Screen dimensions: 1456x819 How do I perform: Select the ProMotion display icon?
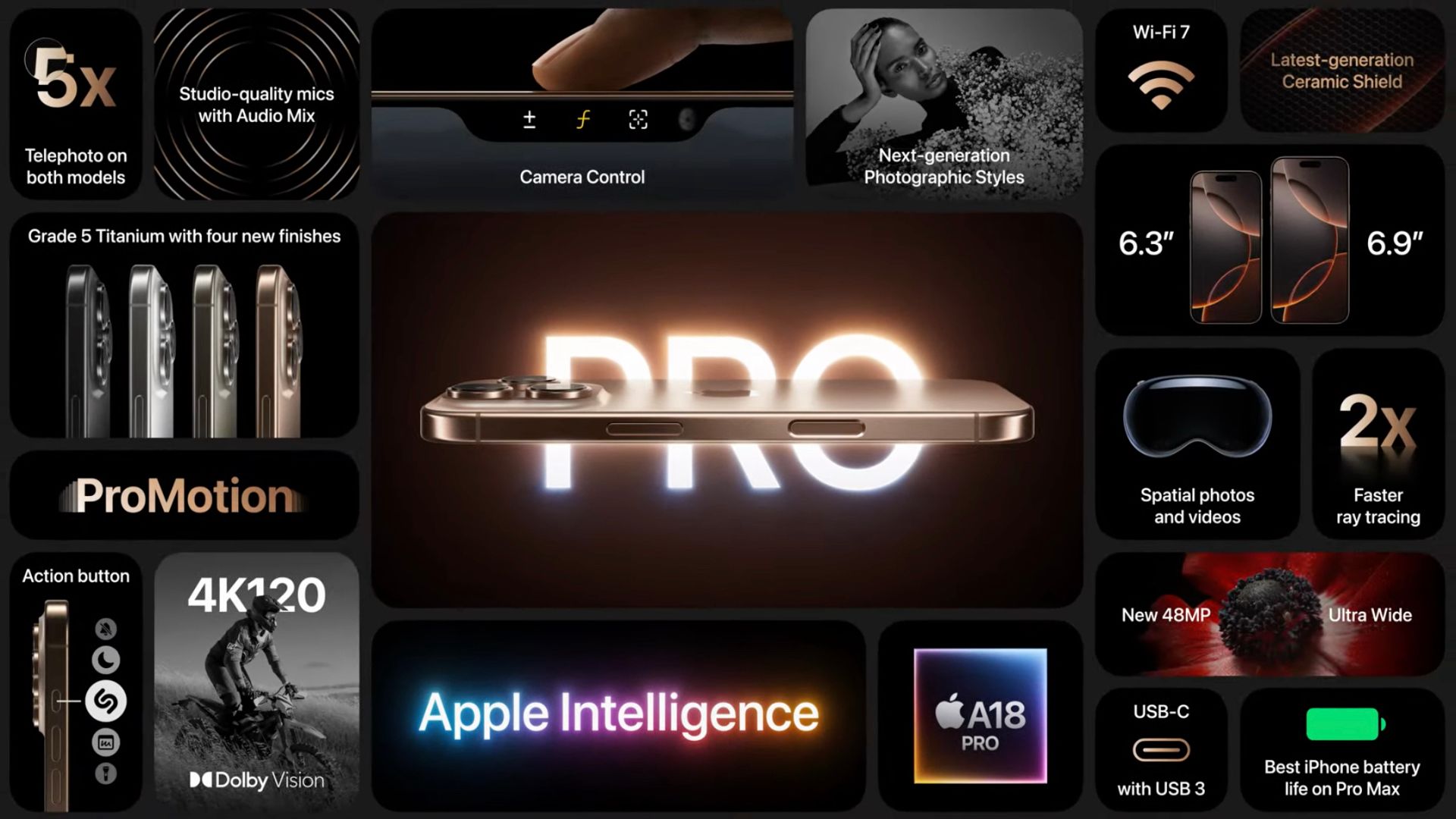pyautogui.click(x=185, y=498)
